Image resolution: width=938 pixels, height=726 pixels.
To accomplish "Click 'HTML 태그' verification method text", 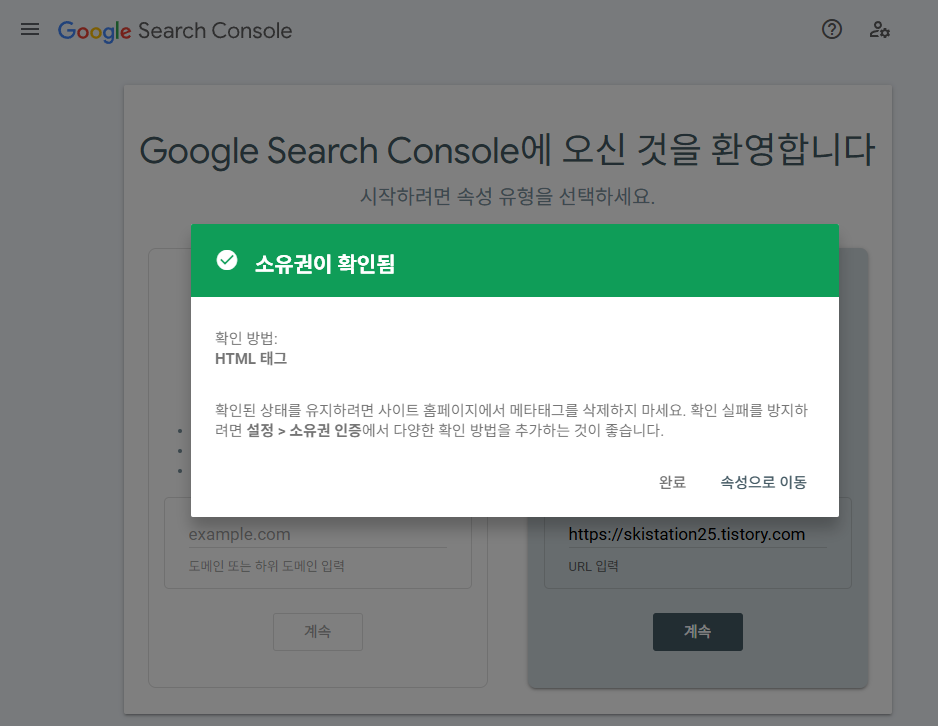I will (x=251, y=359).
